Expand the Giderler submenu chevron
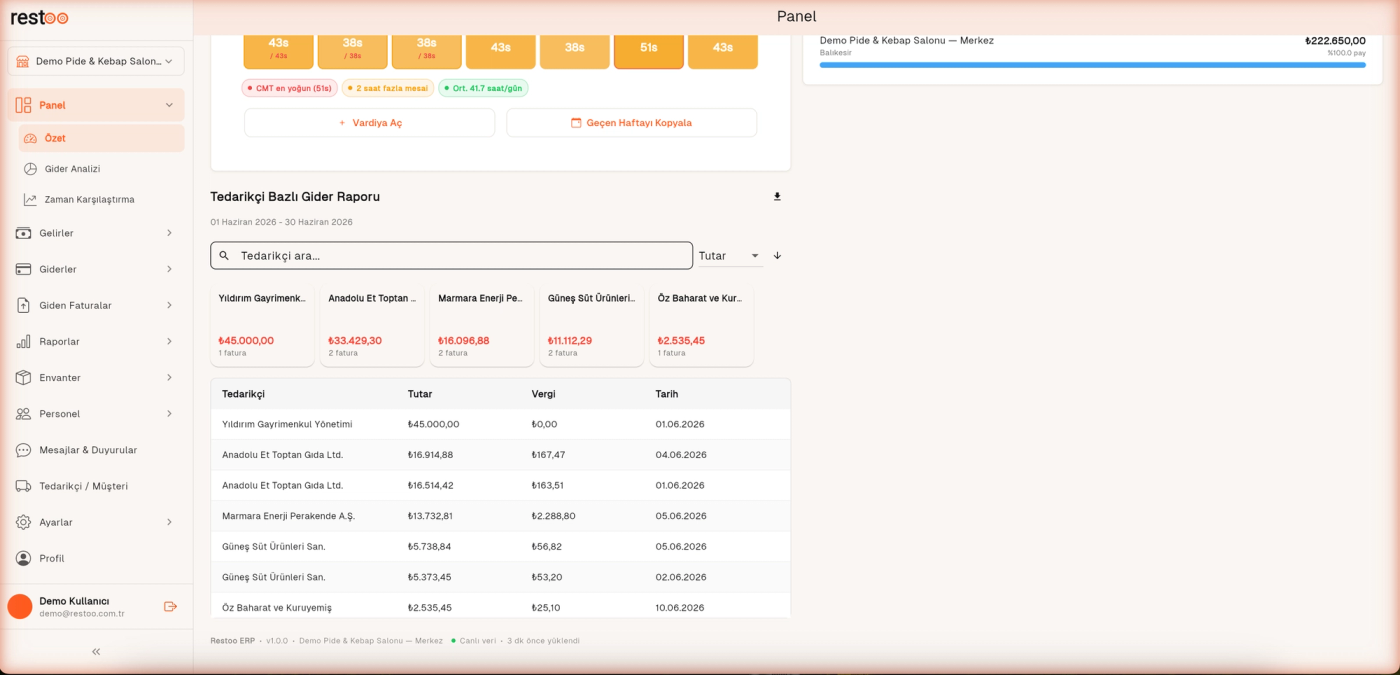This screenshot has height=675, width=1400. pos(169,269)
